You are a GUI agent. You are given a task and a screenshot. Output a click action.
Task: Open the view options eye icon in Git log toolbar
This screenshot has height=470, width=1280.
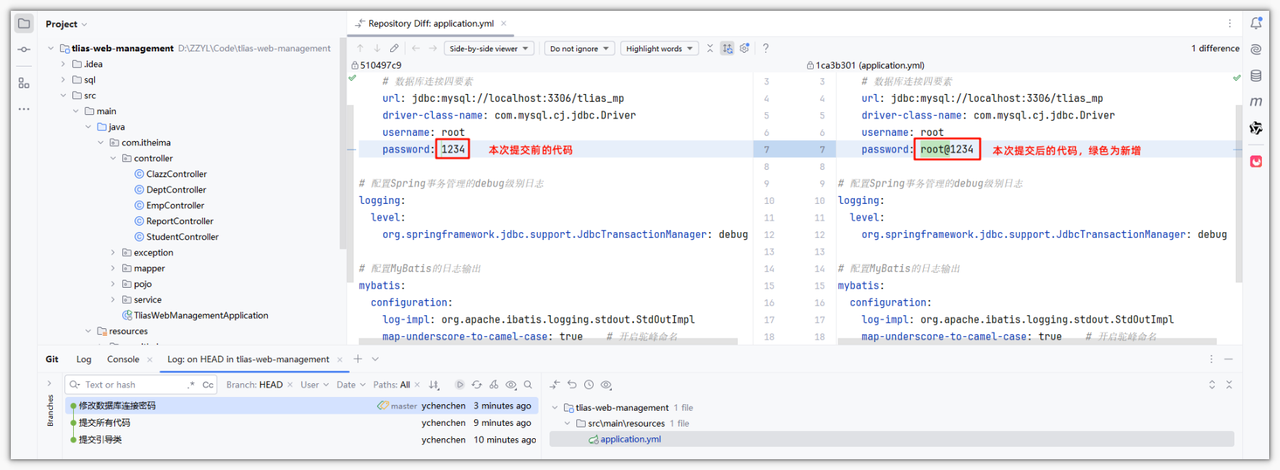click(x=511, y=385)
